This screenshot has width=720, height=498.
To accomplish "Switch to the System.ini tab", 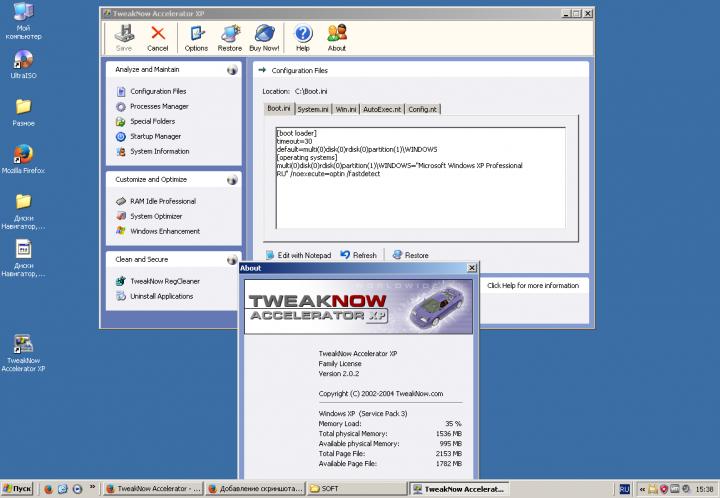I will point(312,108).
